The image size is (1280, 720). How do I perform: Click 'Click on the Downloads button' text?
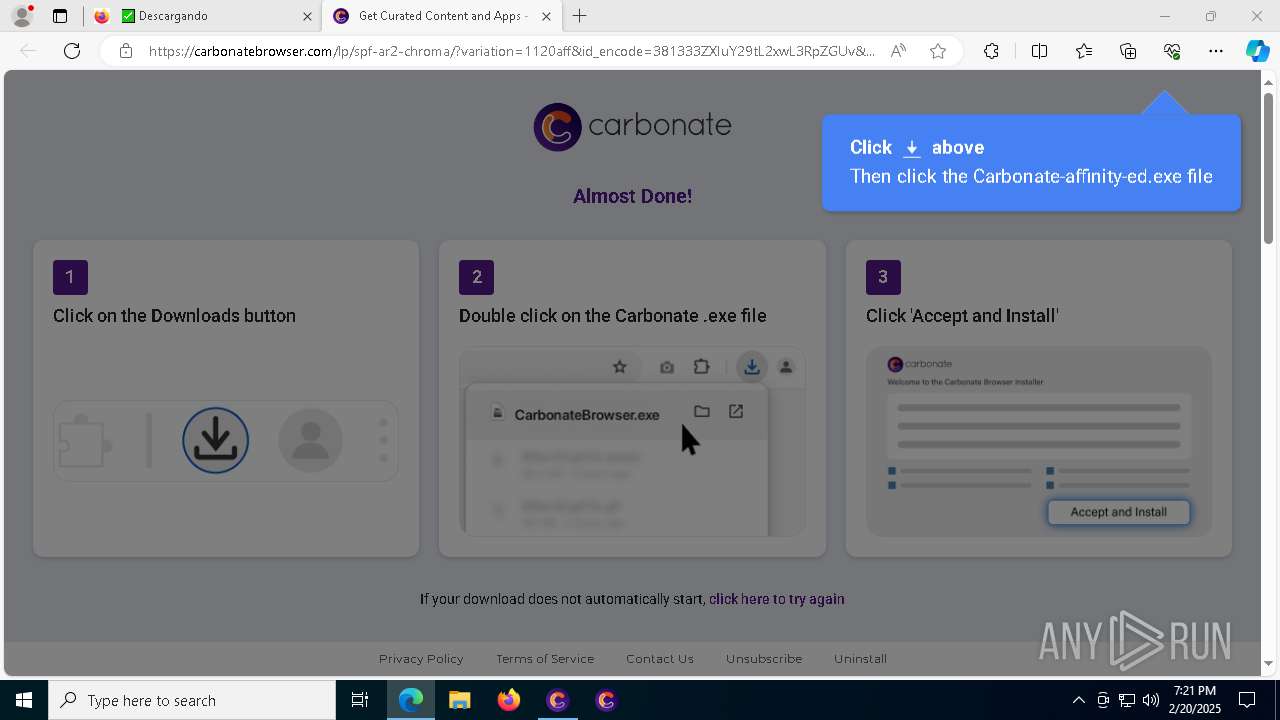(174, 316)
